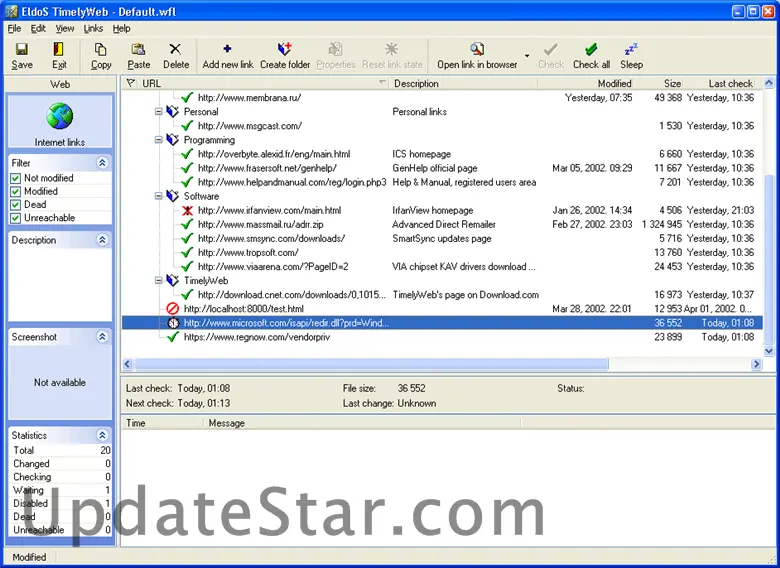
Task: Open the View menu
Action: (x=65, y=28)
